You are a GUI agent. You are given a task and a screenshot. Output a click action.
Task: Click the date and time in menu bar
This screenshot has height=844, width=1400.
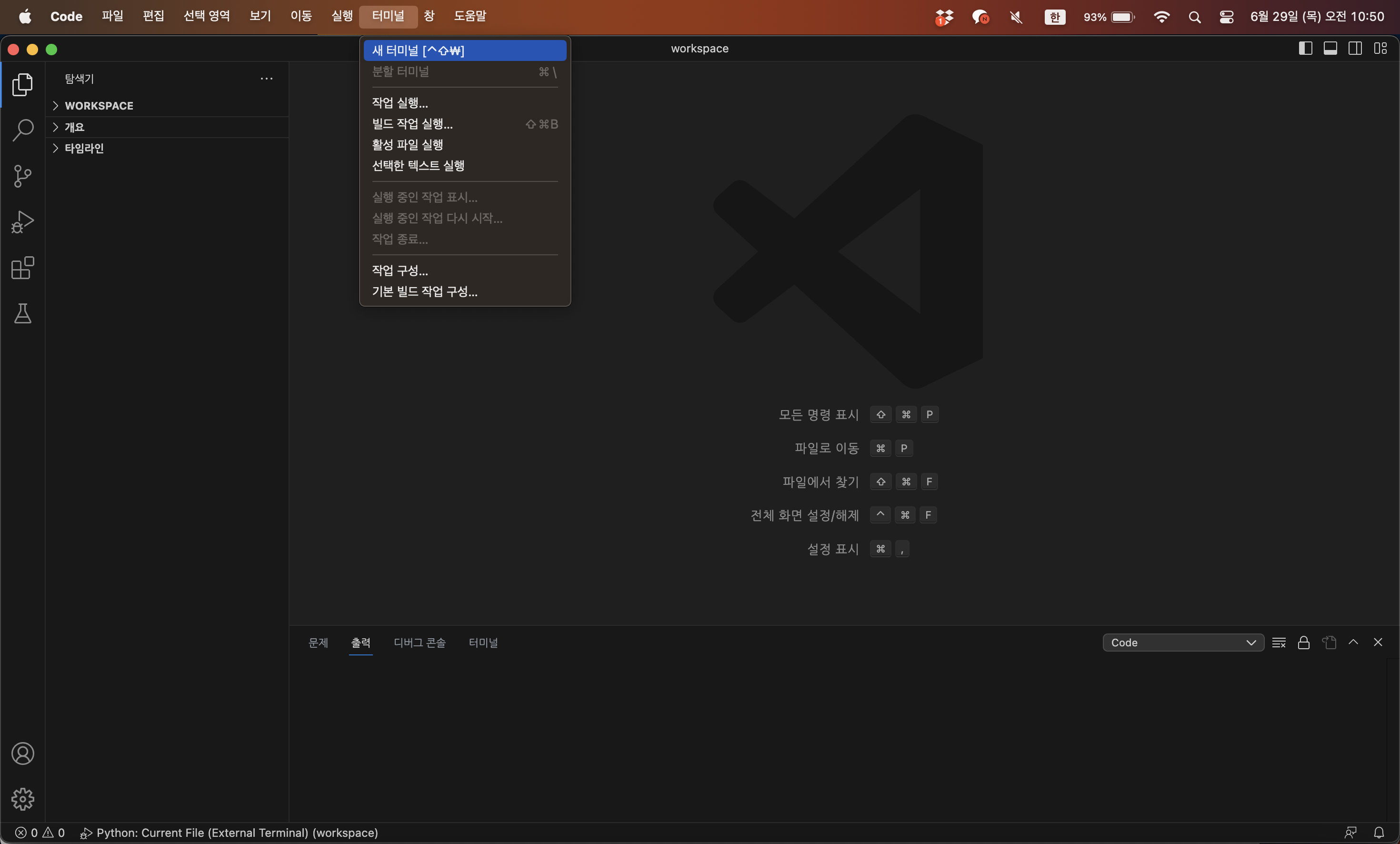[x=1317, y=17]
